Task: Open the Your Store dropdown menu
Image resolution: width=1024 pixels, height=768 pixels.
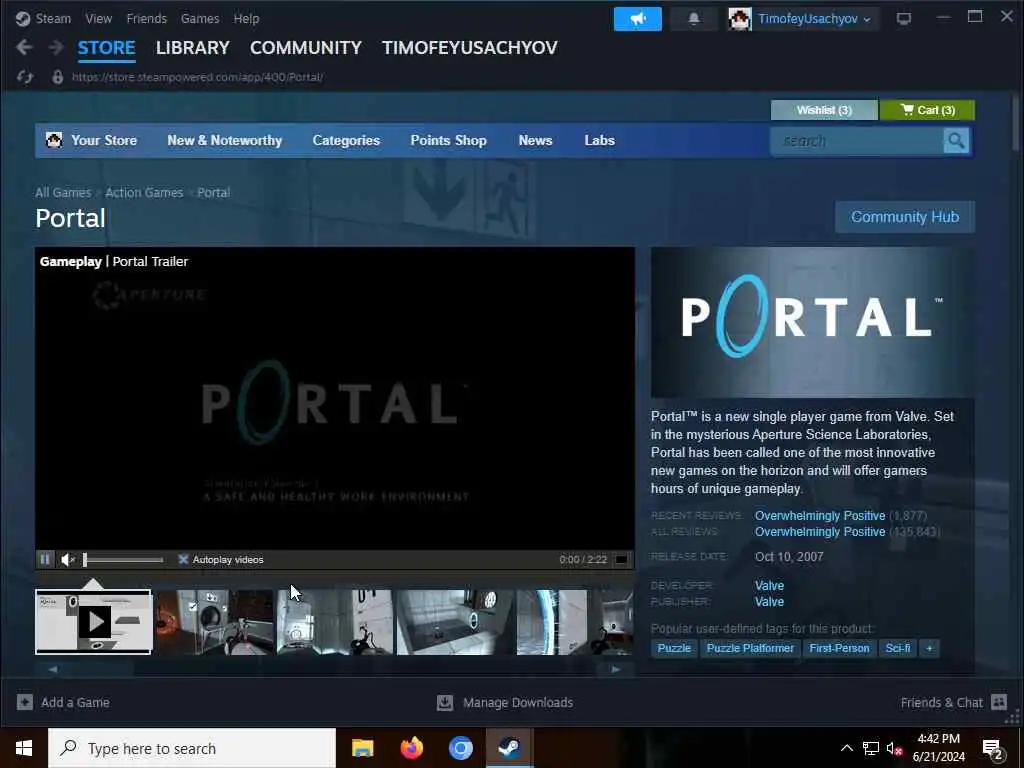Action: 104,140
